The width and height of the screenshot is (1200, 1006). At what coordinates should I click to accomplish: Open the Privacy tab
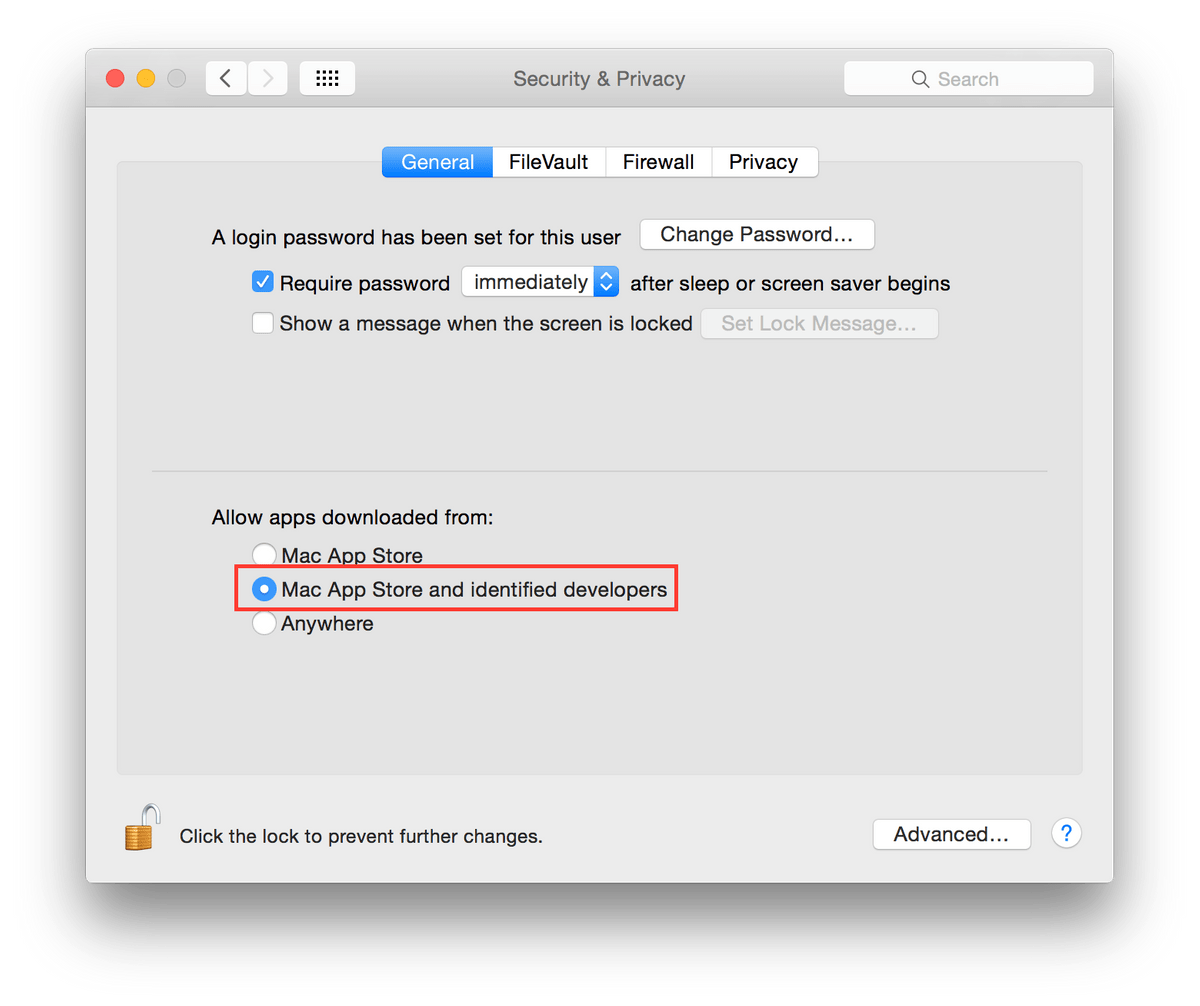click(x=764, y=161)
